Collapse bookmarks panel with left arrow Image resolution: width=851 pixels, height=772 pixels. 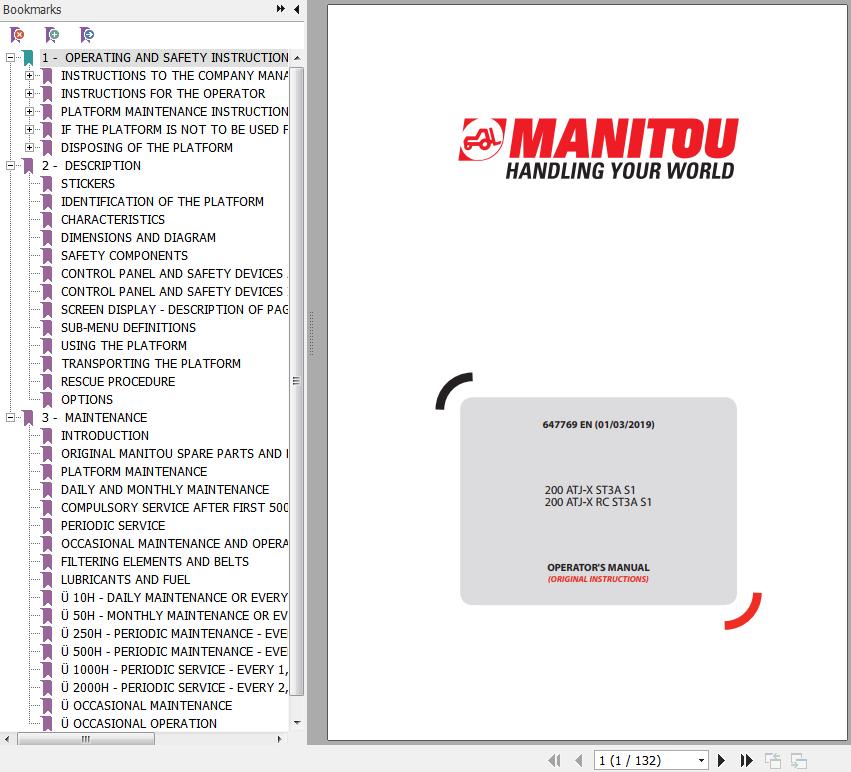point(296,9)
